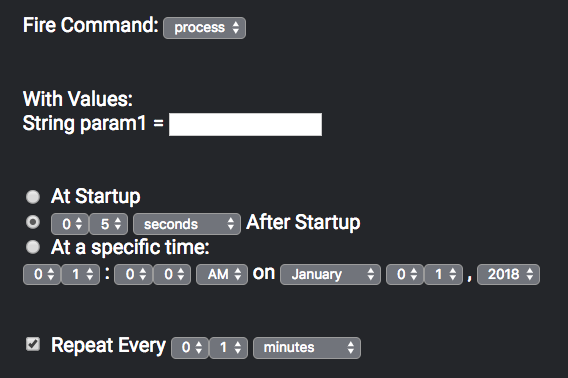Open the Repeat Every ones digit showing 1
This screenshot has width=568, height=378.
(229, 348)
